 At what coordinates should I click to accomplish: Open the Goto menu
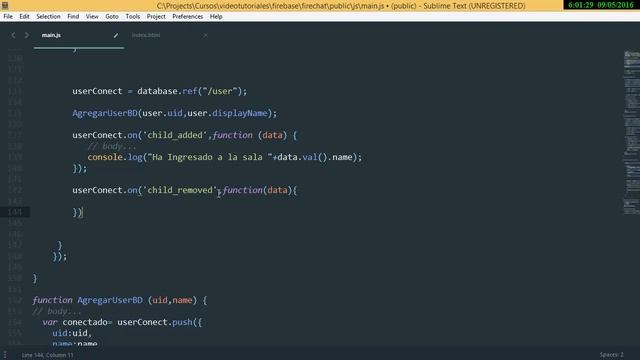coord(111,16)
